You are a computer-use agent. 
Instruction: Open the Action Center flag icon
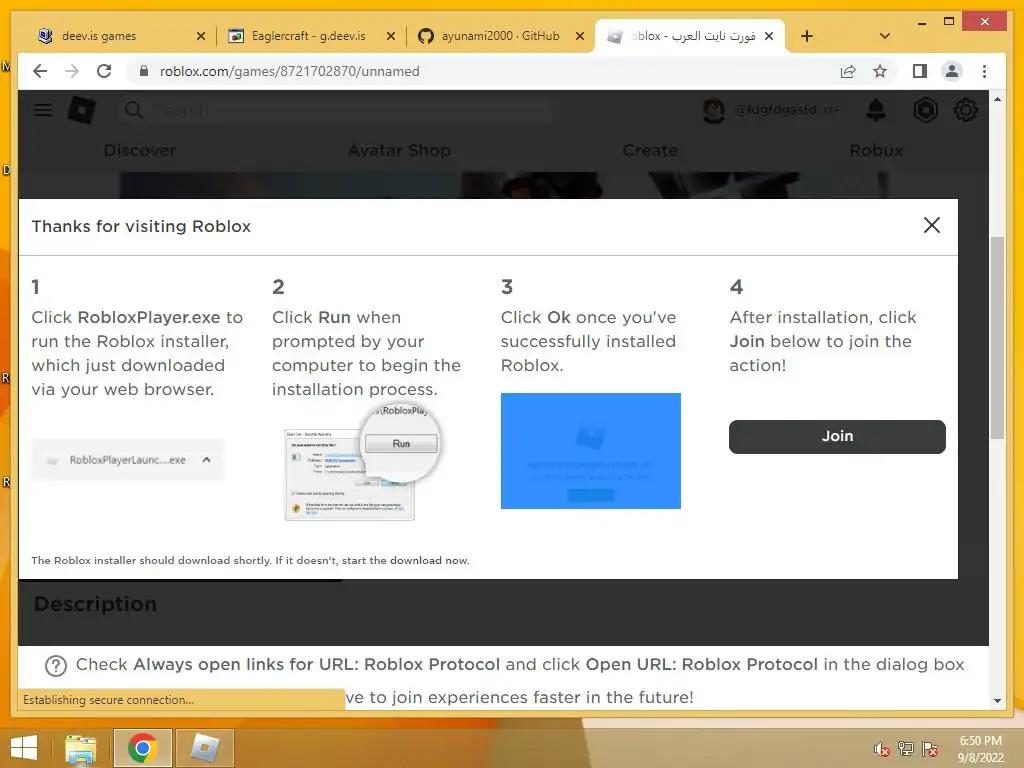tap(930, 749)
